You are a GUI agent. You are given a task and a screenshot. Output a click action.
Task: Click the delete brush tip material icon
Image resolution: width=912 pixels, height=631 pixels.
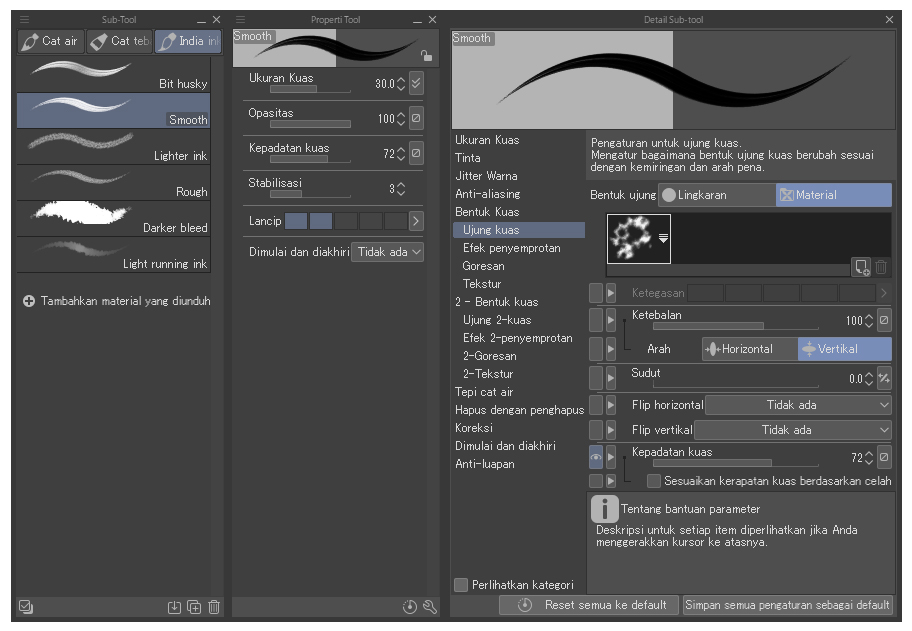881,266
